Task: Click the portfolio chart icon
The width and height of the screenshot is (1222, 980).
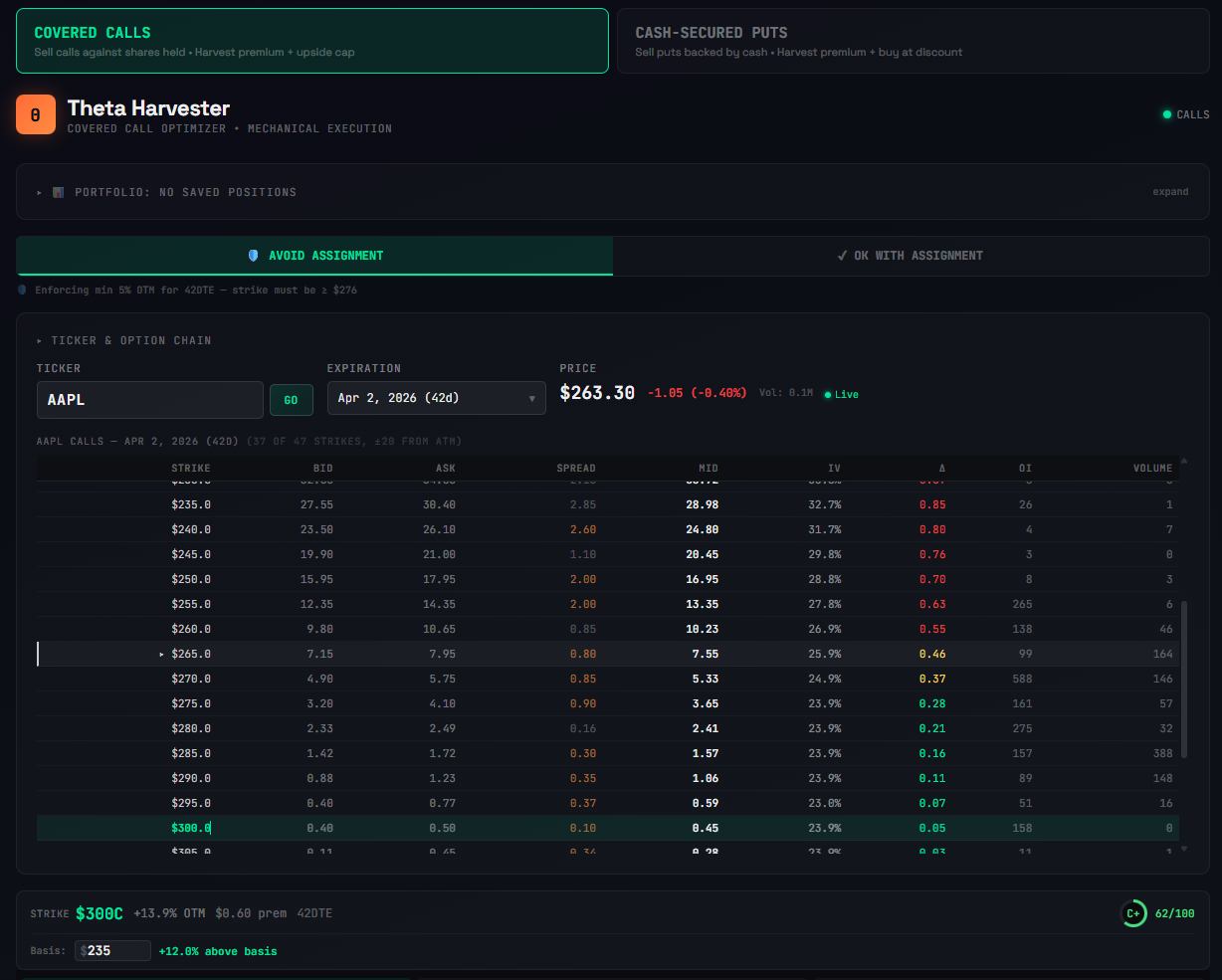Action: (59, 192)
